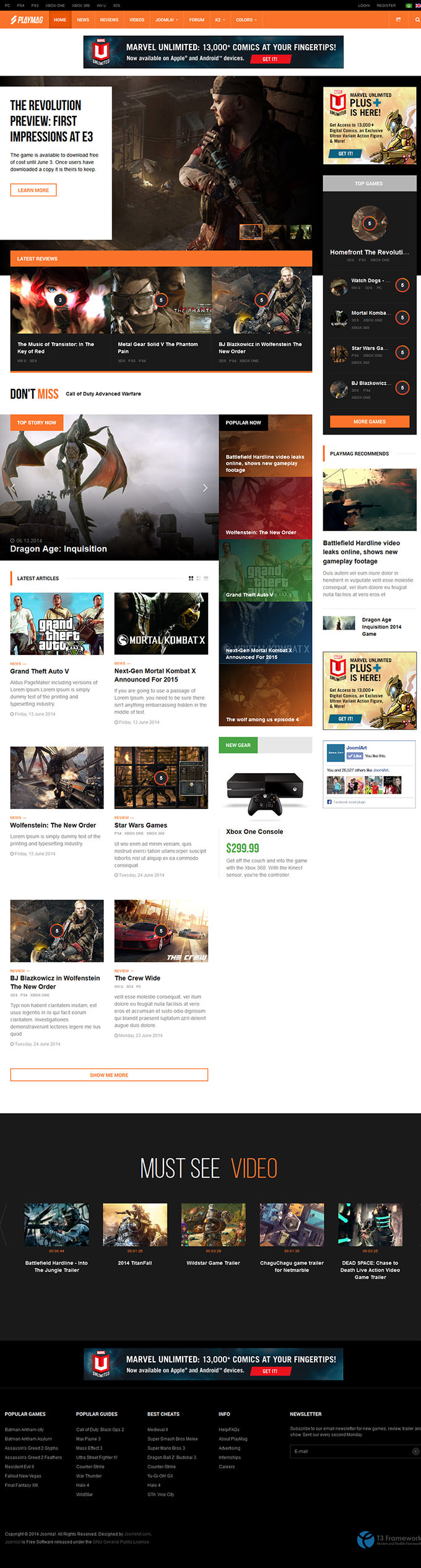Viewport: 421px width, 1568px height.
Task: Click newsletter submit arrow icon
Action: [x=416, y=1451]
